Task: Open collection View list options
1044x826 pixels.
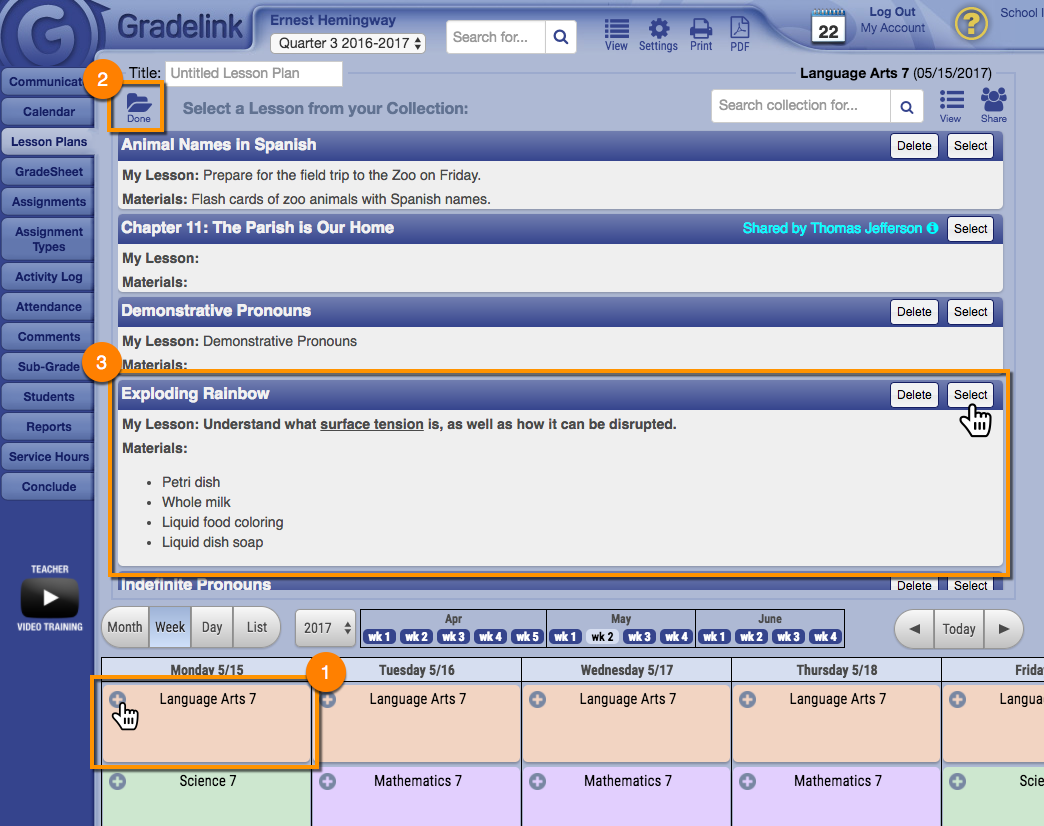Action: 951,104
